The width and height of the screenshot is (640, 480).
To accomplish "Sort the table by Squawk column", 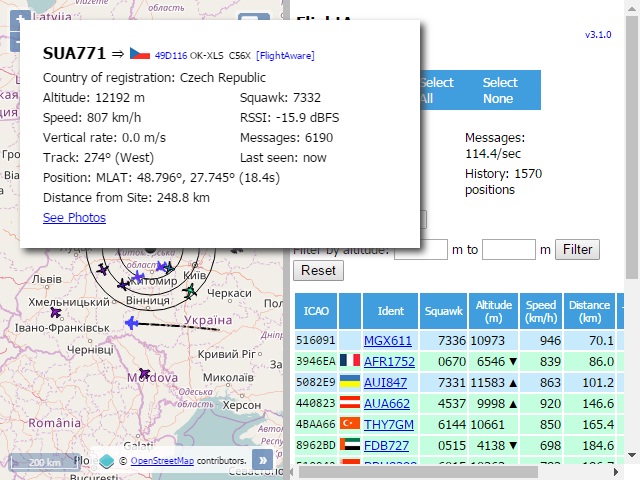I will (x=442, y=311).
